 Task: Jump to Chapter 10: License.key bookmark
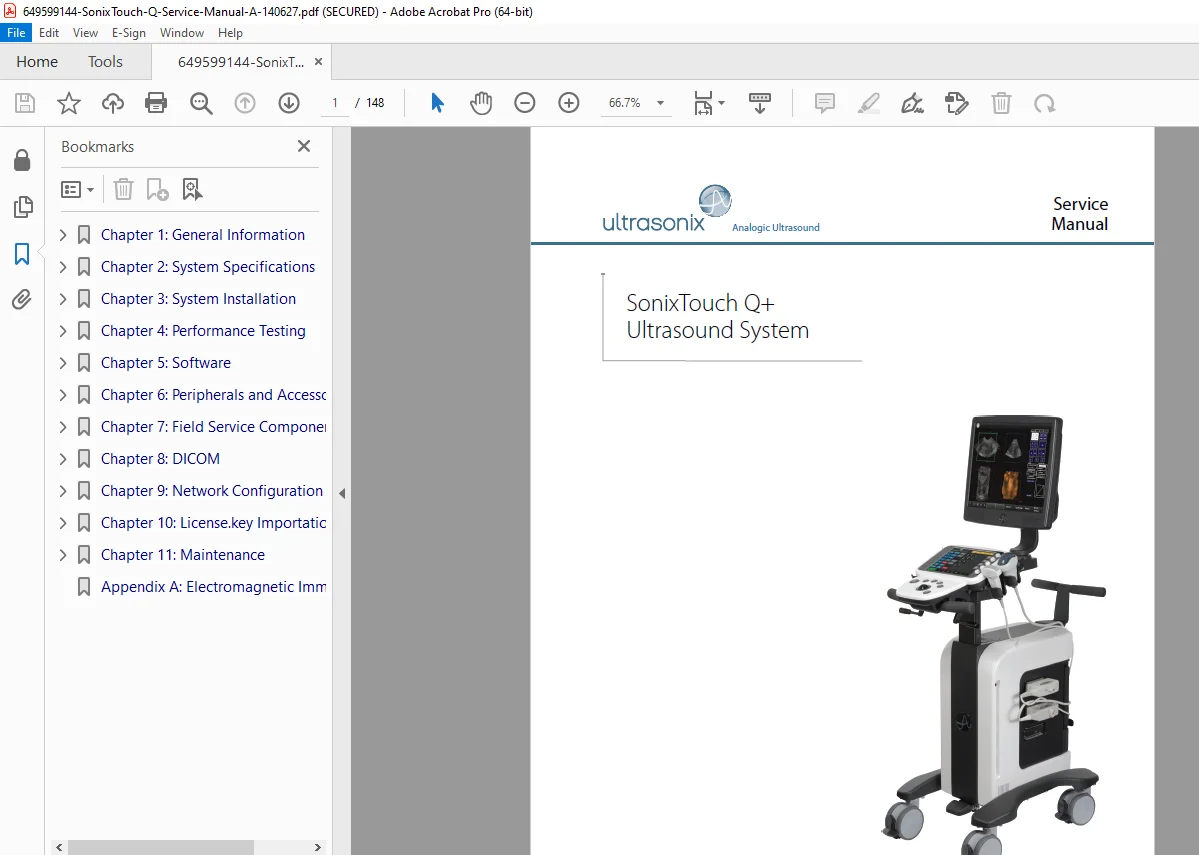pyautogui.click(x=213, y=523)
